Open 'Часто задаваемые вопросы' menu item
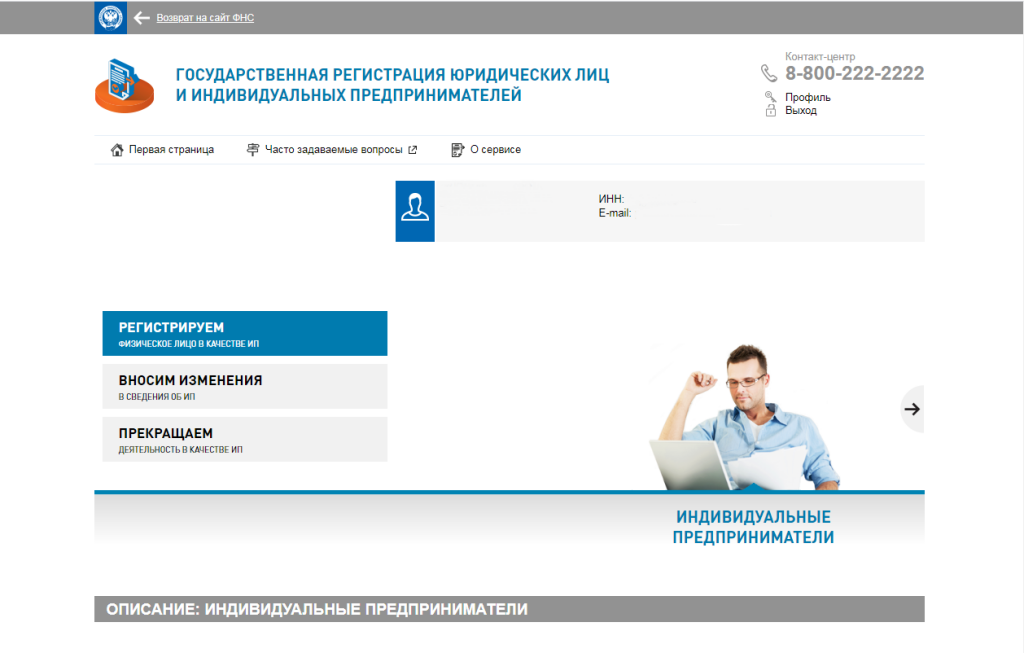This screenshot has width=1024, height=653. [333, 150]
